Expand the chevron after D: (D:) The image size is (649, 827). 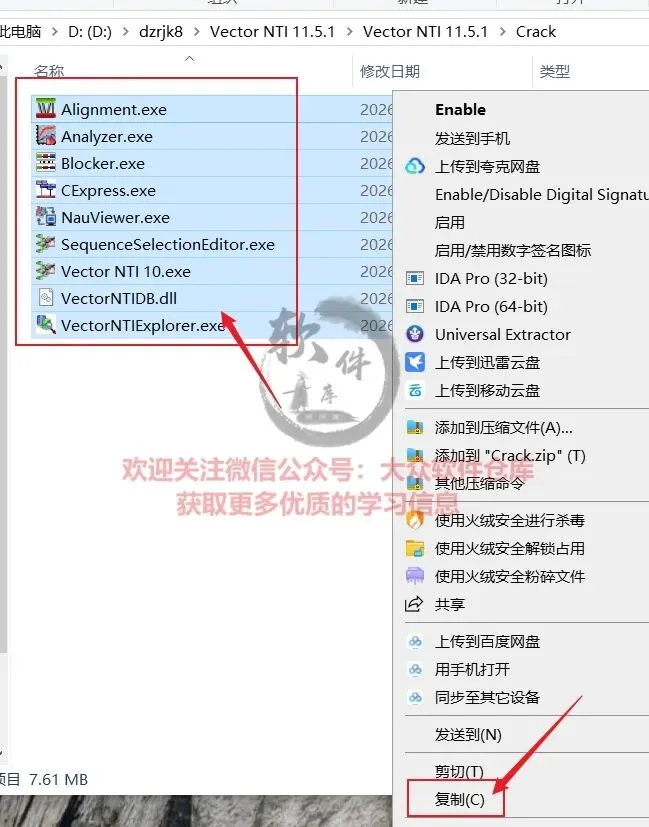(x=125, y=32)
